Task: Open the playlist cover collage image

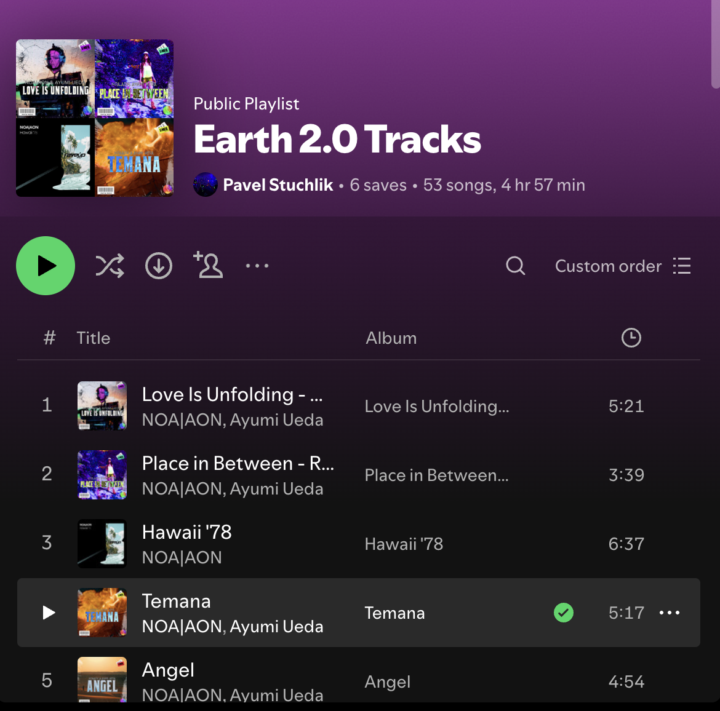Action: (95, 118)
